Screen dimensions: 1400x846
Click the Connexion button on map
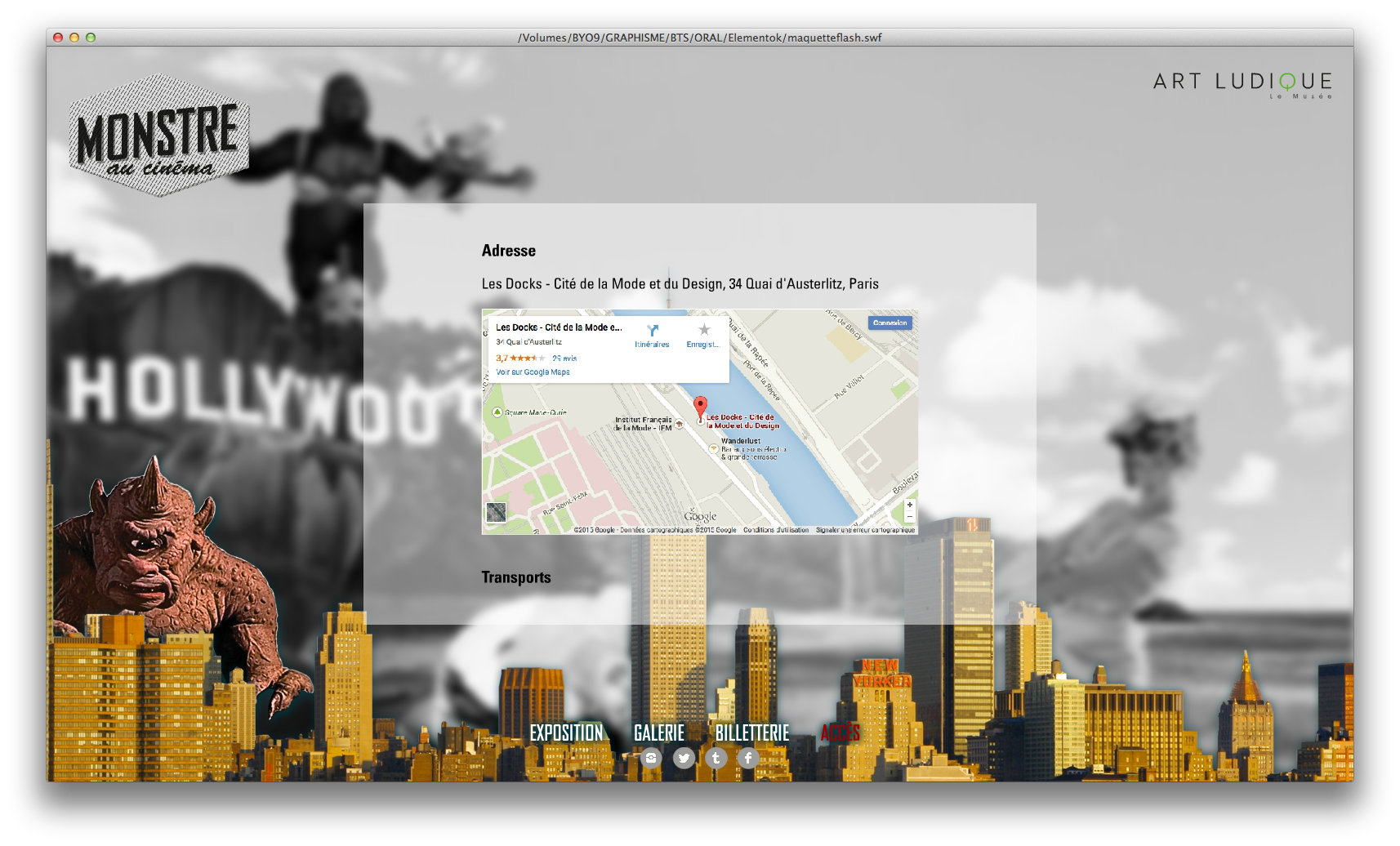pyautogui.click(x=889, y=323)
